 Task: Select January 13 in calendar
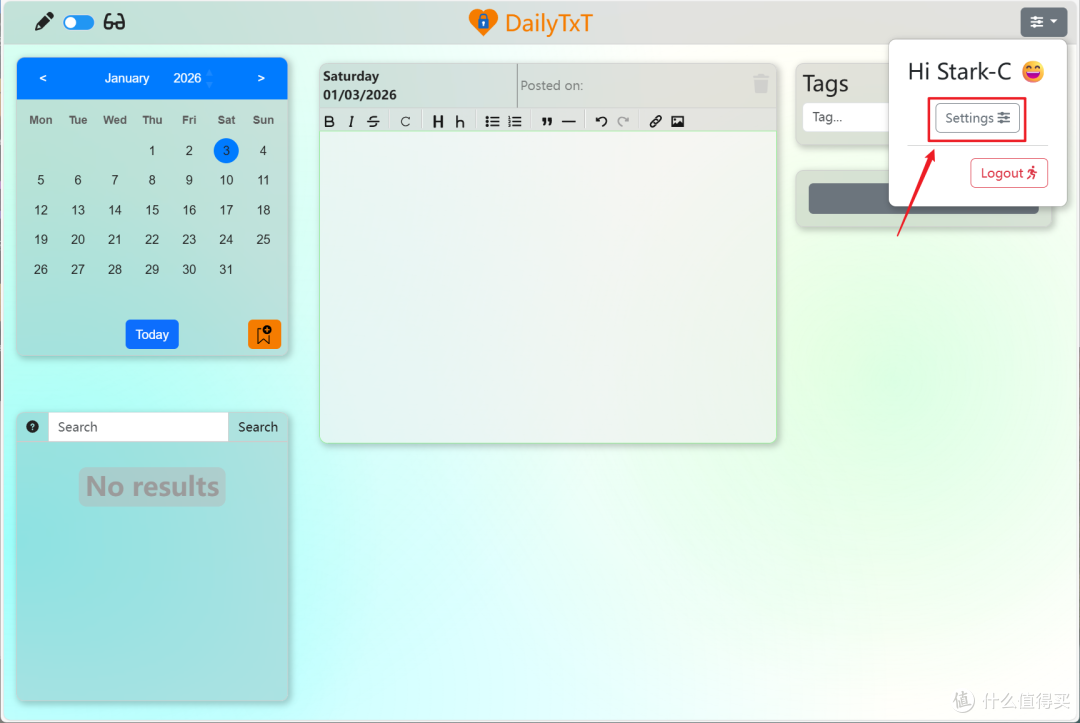[78, 210]
